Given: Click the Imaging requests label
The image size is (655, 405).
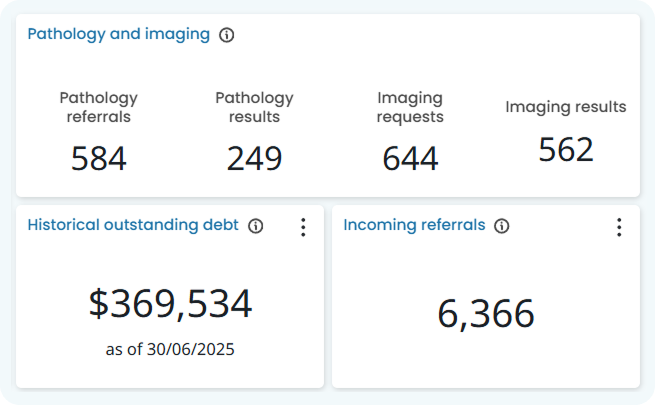Looking at the screenshot, I should pos(410,107).
